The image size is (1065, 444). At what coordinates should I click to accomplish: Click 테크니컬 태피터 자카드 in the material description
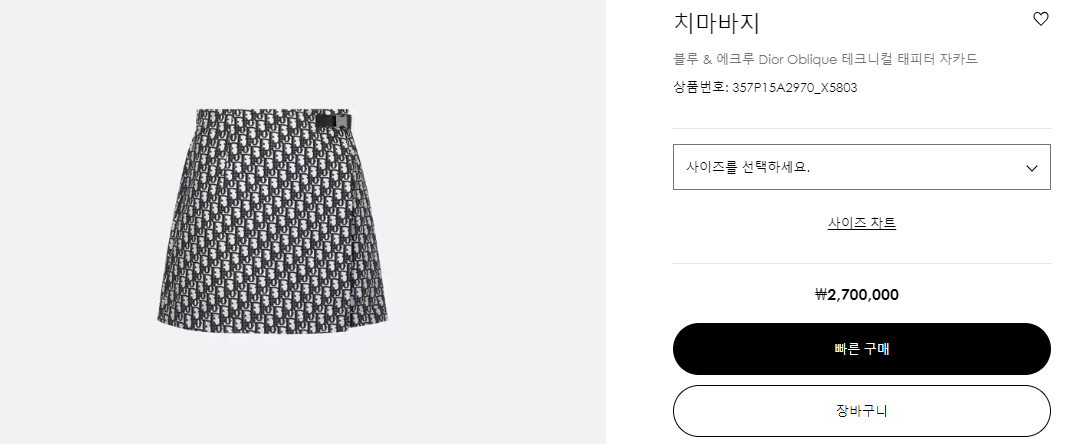click(910, 59)
